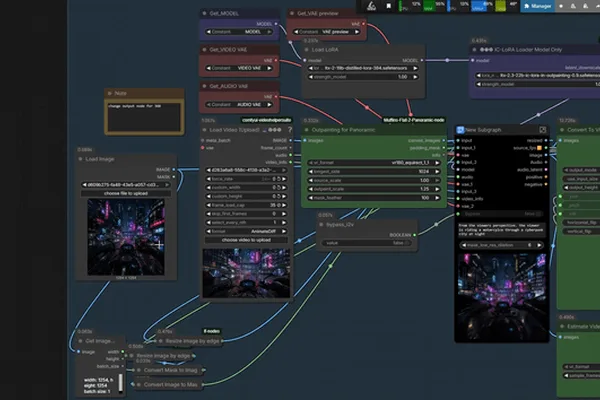Click the round dot icon right of Manager
The height and width of the screenshot is (400, 600).
561,6
